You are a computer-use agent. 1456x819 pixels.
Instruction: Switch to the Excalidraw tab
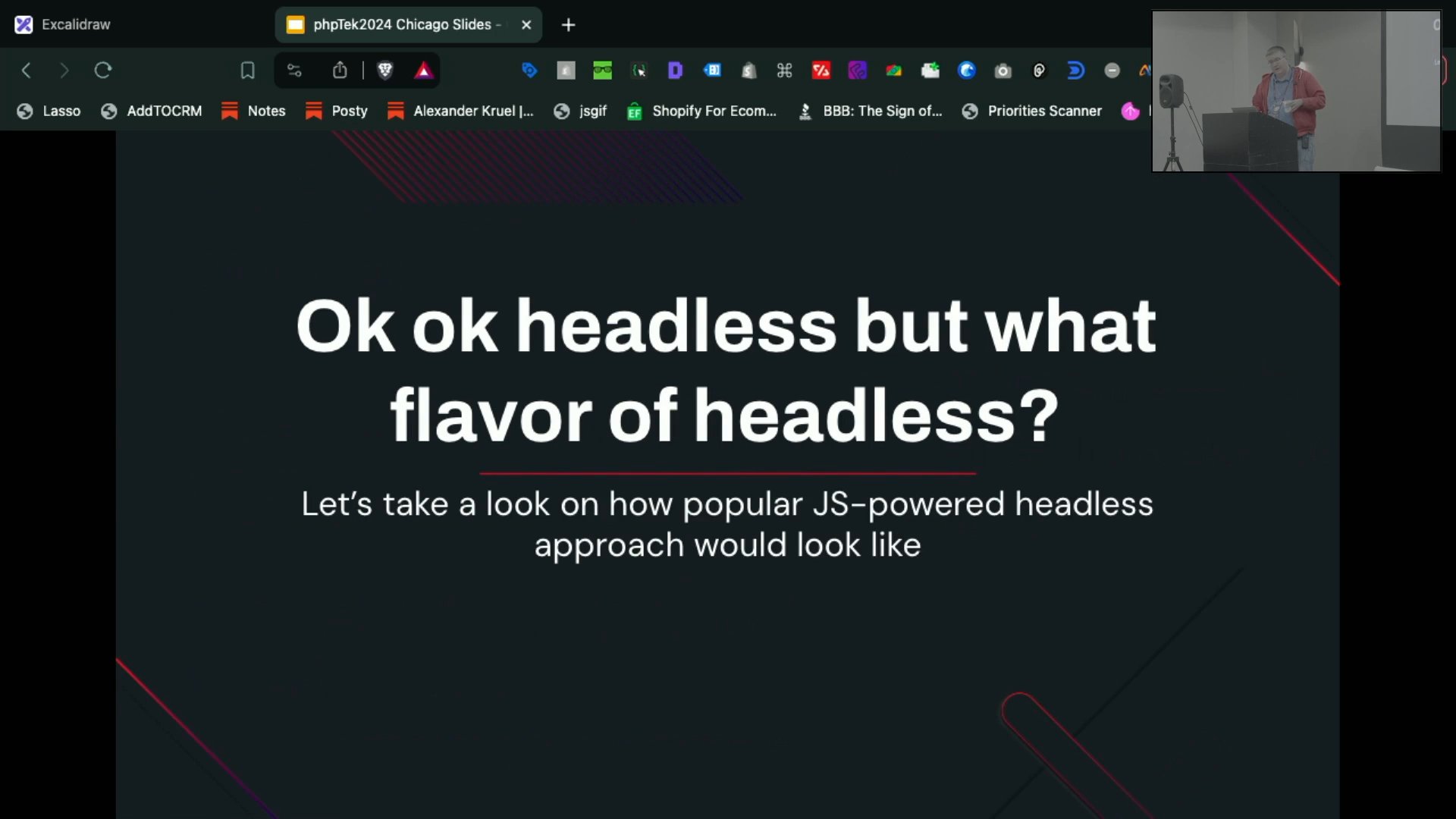click(76, 24)
